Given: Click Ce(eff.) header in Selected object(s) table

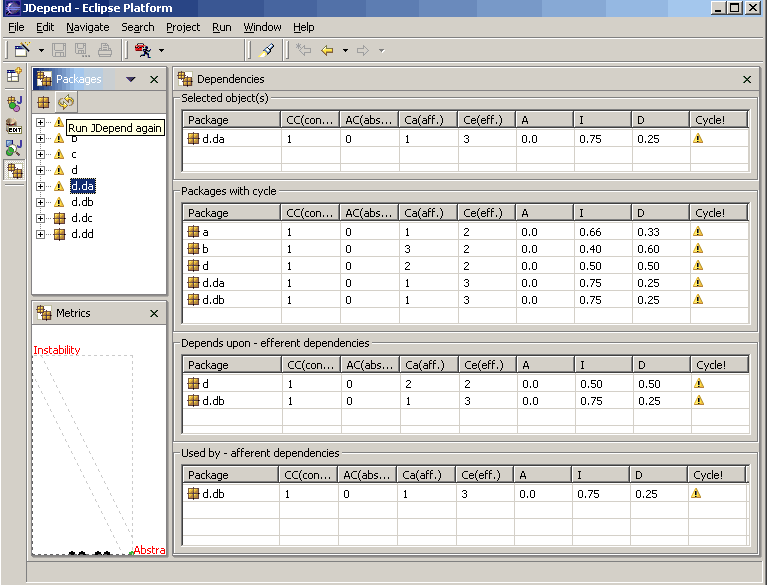Looking at the screenshot, I should (x=487, y=120).
